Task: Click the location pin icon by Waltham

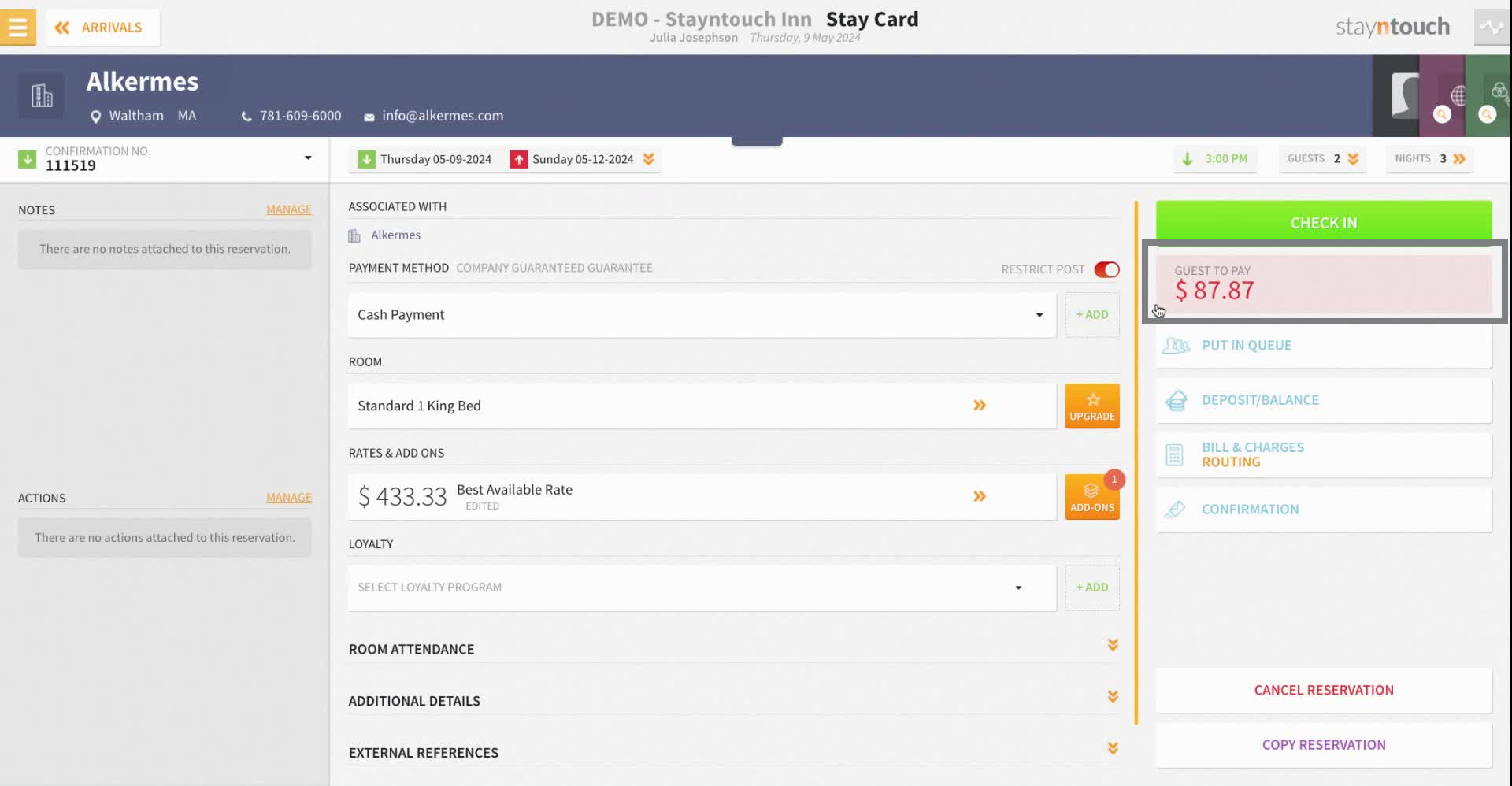Action: pyautogui.click(x=96, y=117)
